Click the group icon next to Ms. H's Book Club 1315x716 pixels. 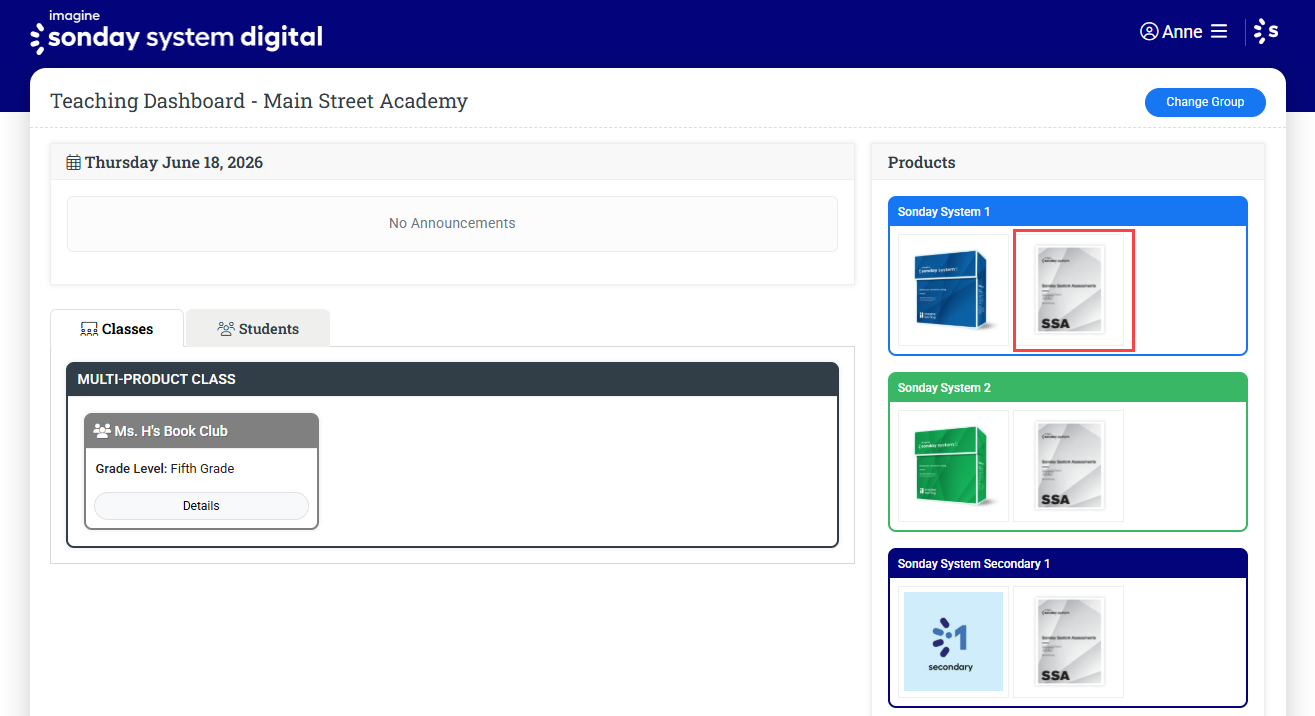click(x=101, y=431)
